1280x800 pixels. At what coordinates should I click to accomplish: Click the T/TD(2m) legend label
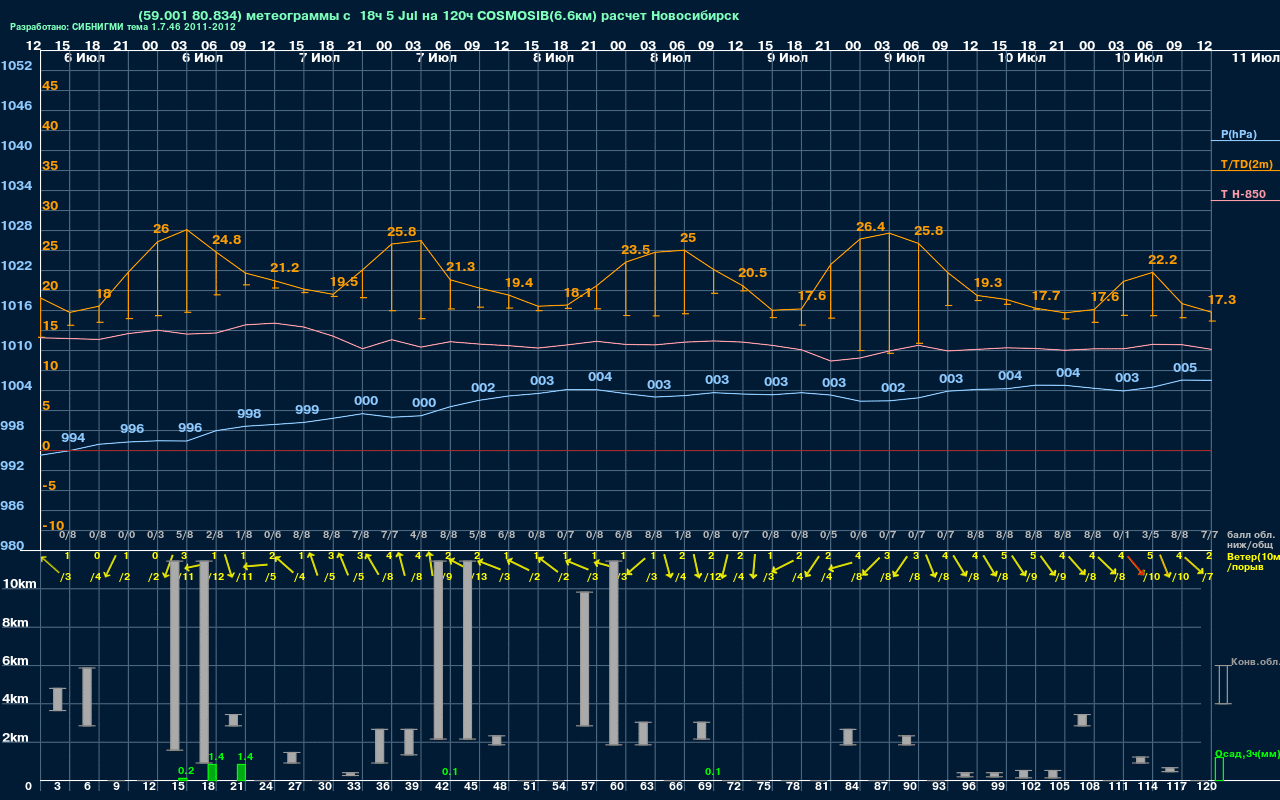pos(1246,164)
